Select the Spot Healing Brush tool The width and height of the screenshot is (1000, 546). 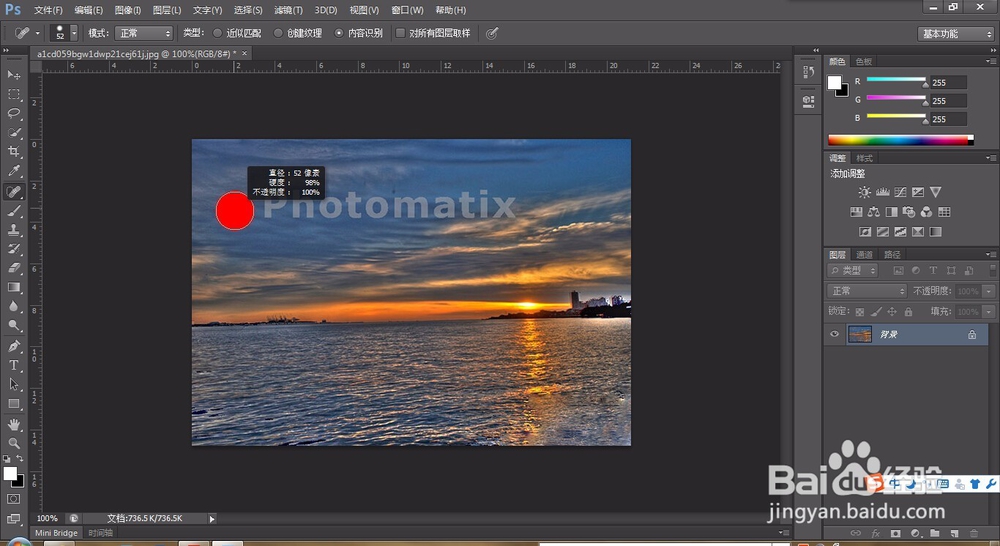pos(13,191)
